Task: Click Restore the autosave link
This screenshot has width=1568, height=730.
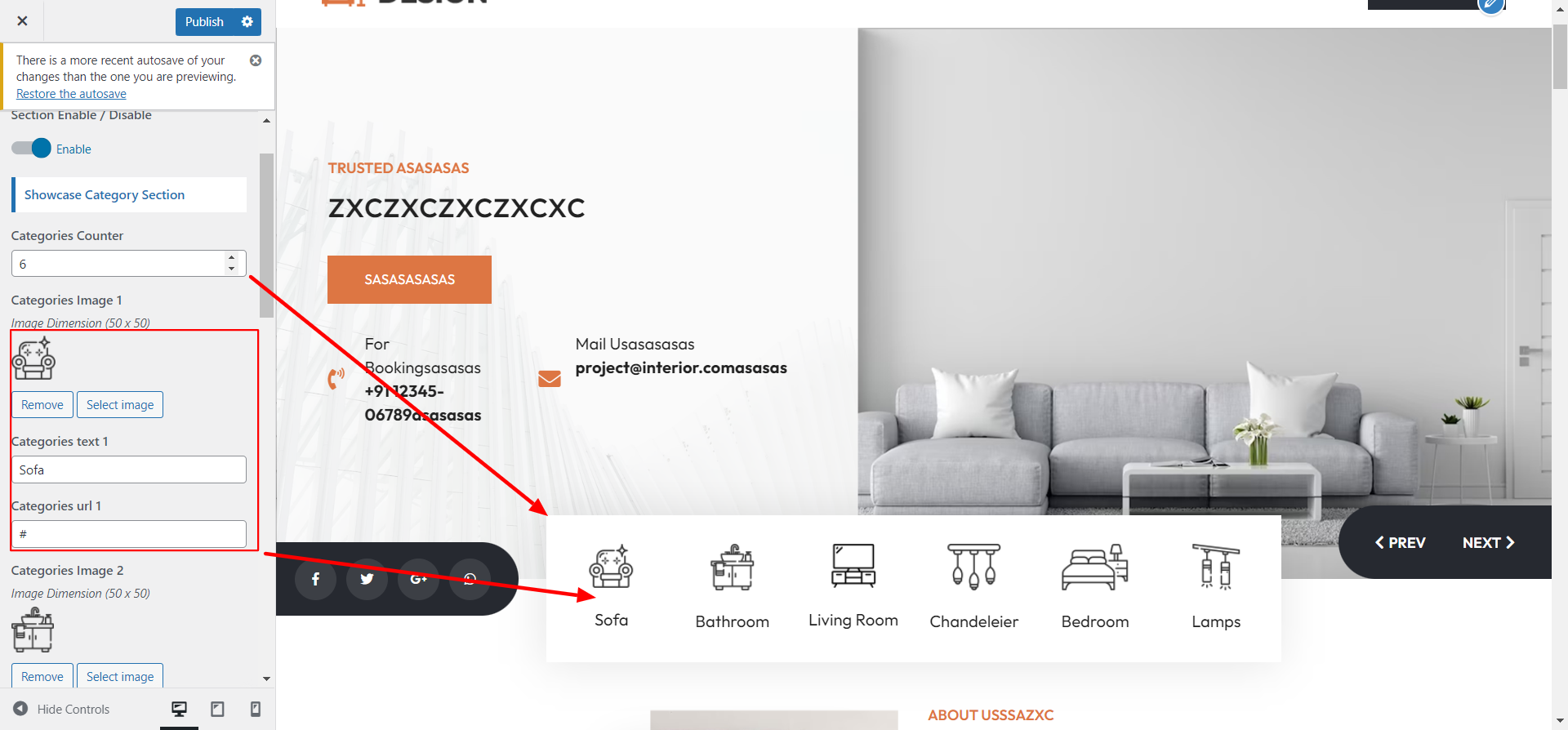Action: [x=71, y=94]
